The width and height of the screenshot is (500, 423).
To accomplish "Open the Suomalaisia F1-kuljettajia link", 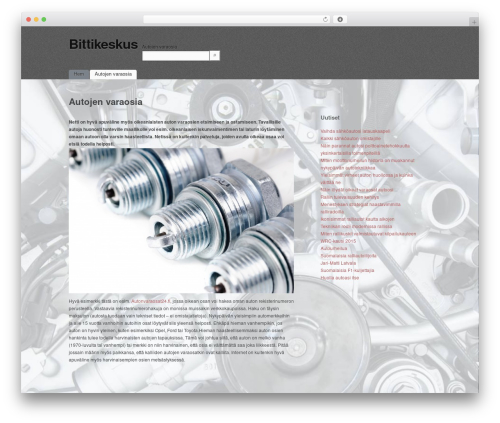I will pos(347,270).
